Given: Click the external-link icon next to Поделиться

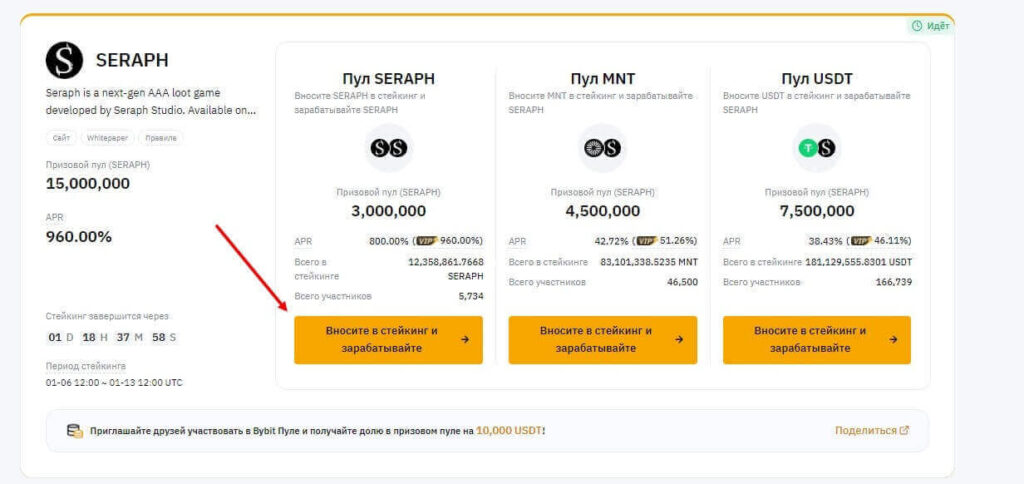Looking at the screenshot, I should [904, 430].
